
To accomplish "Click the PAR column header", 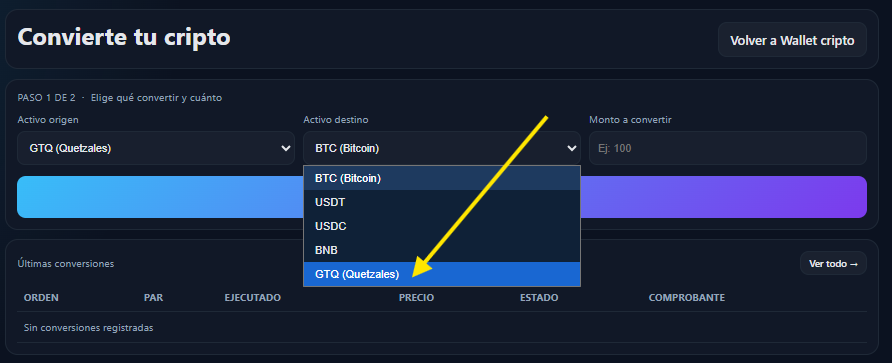I will 153,298.
